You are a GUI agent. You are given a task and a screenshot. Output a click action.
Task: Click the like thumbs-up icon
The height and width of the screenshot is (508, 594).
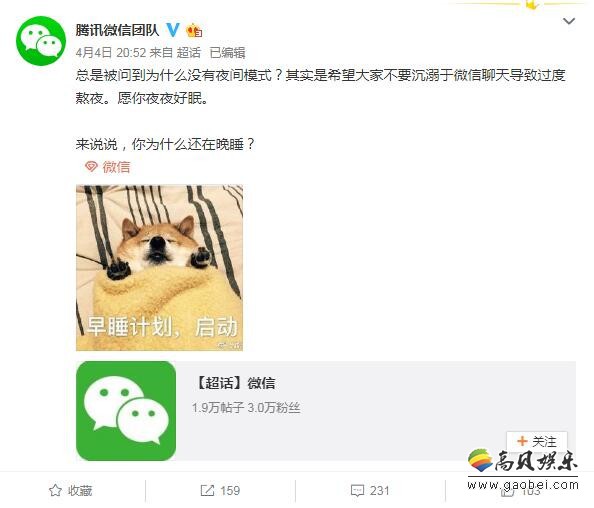coord(507,492)
